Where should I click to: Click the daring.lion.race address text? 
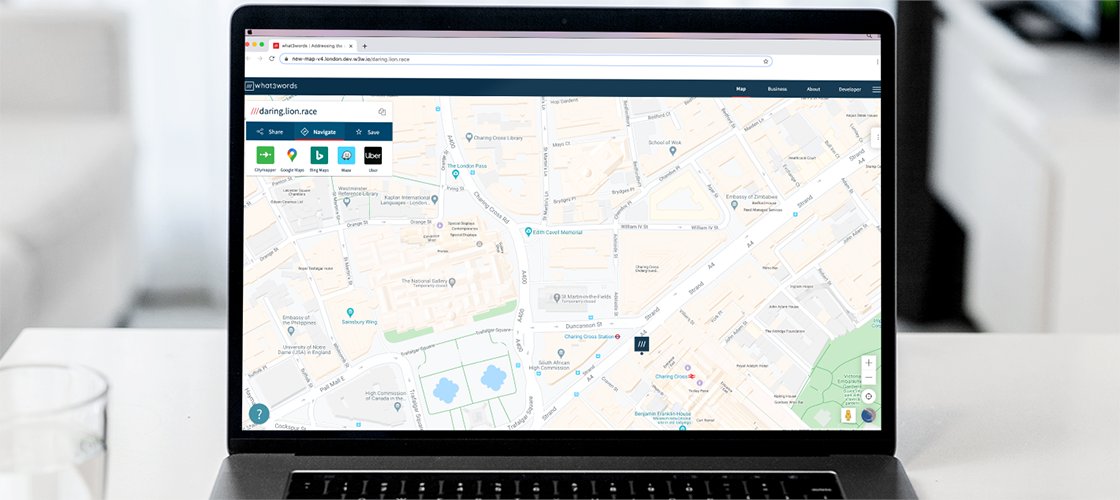(288, 111)
